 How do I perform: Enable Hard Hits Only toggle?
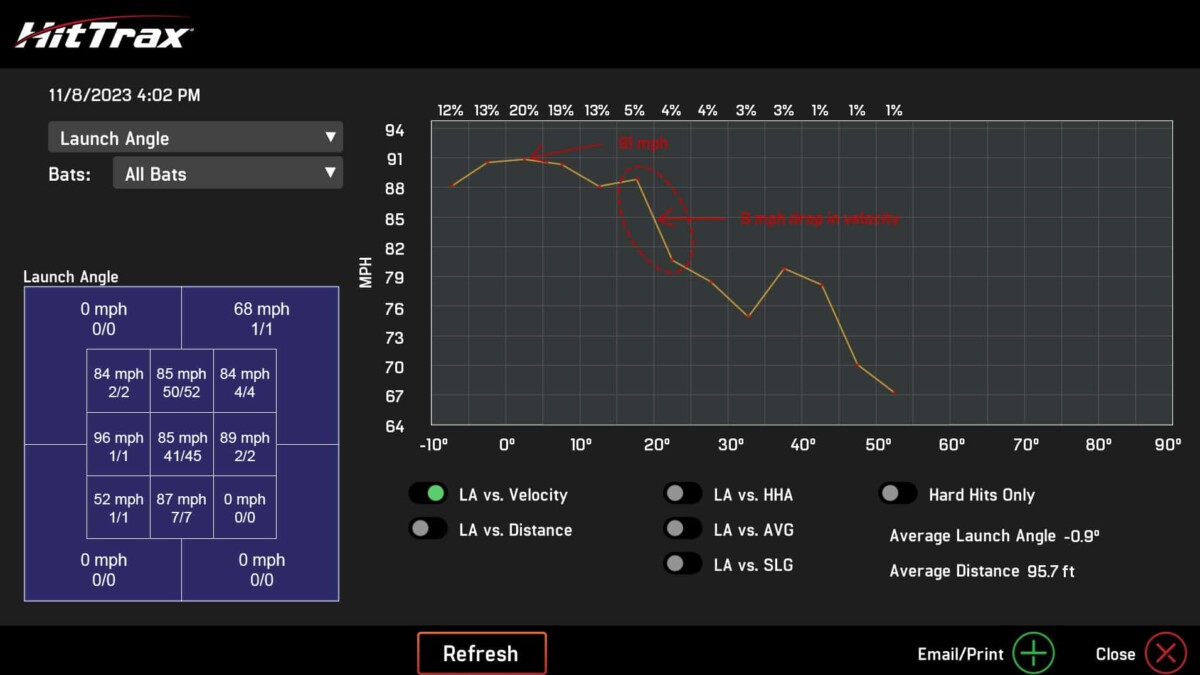[x=897, y=494]
